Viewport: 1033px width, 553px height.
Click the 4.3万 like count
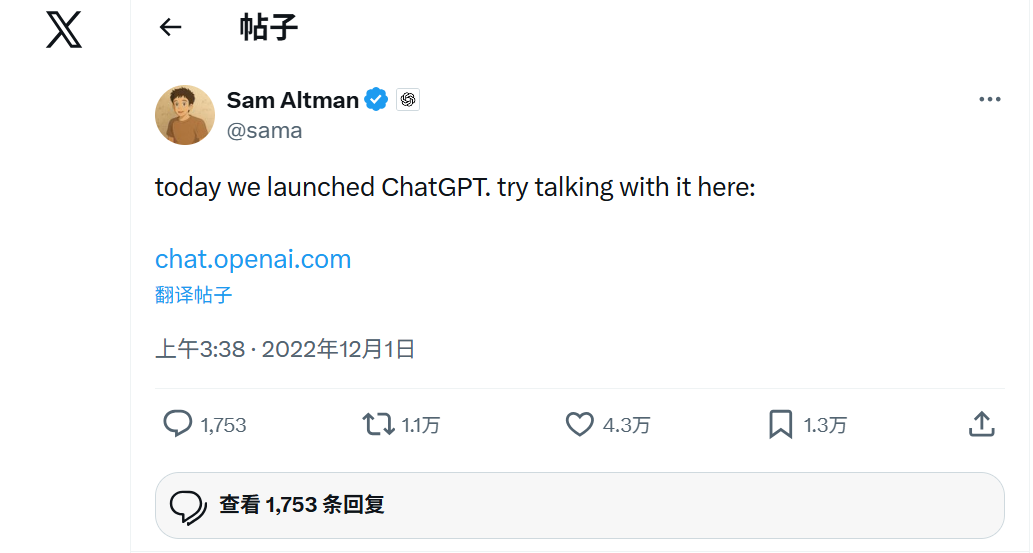click(626, 425)
